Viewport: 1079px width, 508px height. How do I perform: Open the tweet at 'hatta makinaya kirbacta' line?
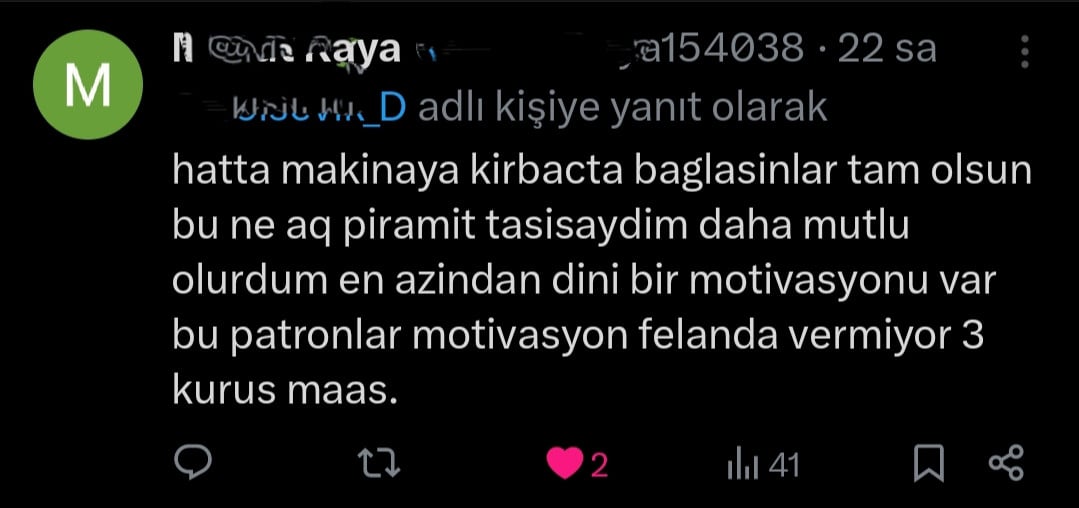tap(602, 172)
